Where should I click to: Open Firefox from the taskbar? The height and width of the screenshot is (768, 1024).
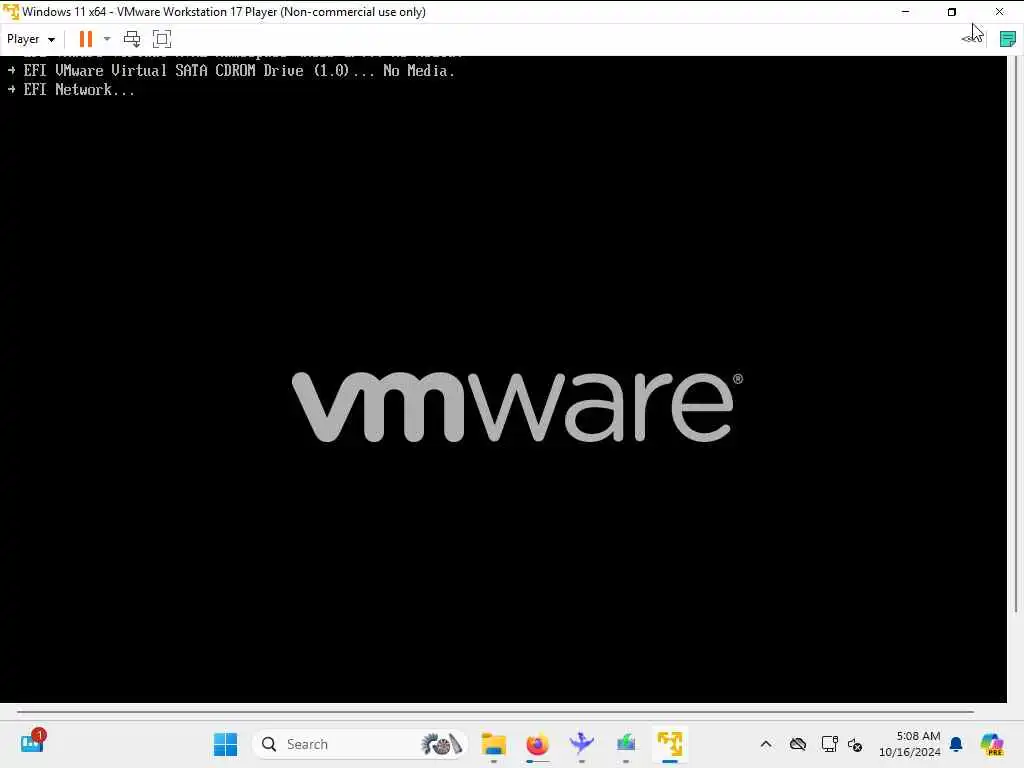[537, 744]
